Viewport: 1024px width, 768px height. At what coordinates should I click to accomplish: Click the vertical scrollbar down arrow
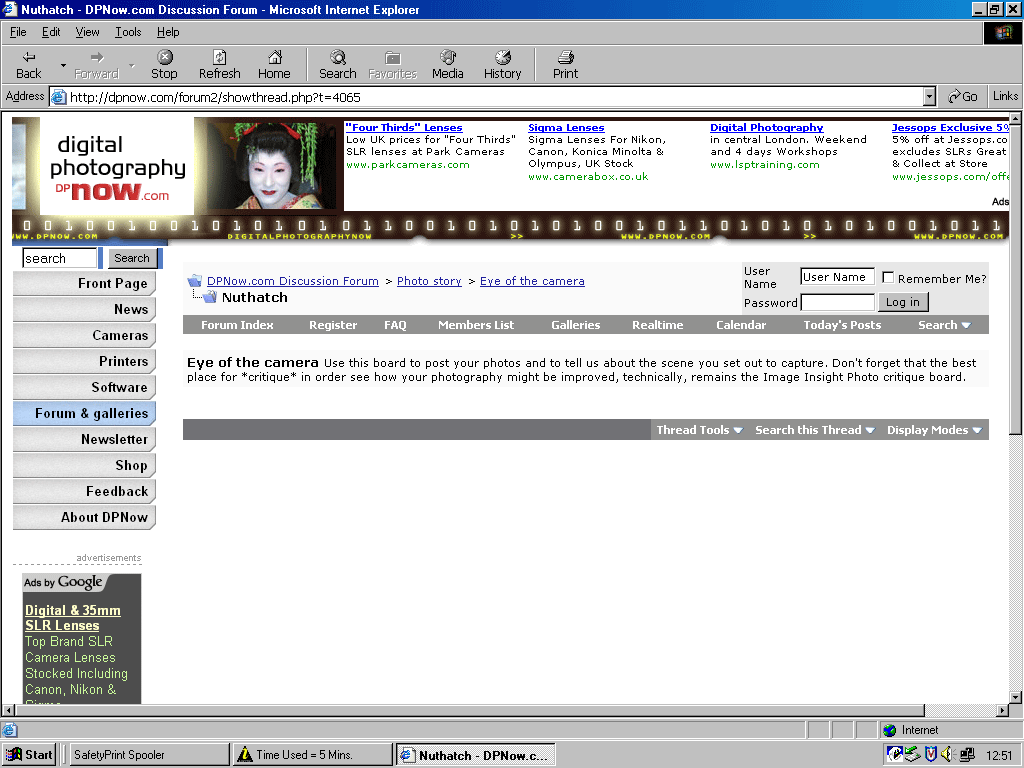pos(1015,697)
